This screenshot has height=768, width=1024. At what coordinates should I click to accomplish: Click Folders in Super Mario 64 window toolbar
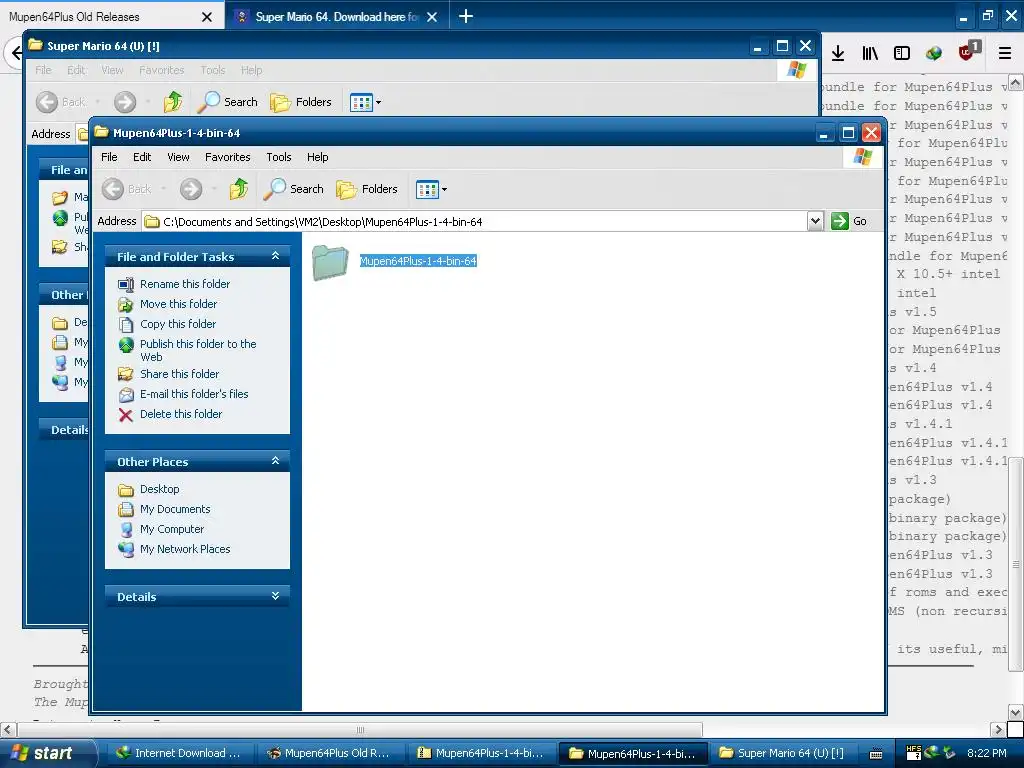click(301, 102)
